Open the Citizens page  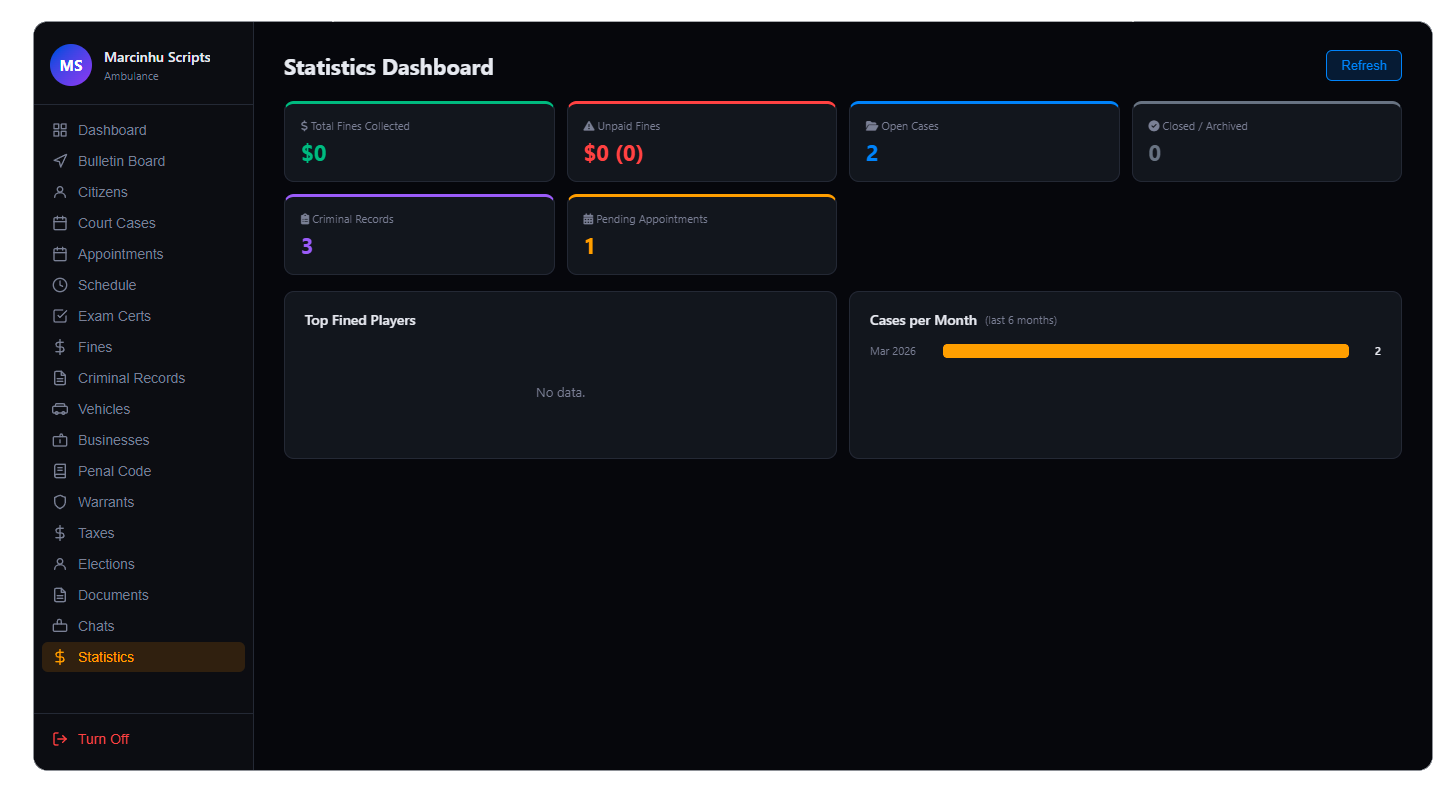click(x=102, y=192)
